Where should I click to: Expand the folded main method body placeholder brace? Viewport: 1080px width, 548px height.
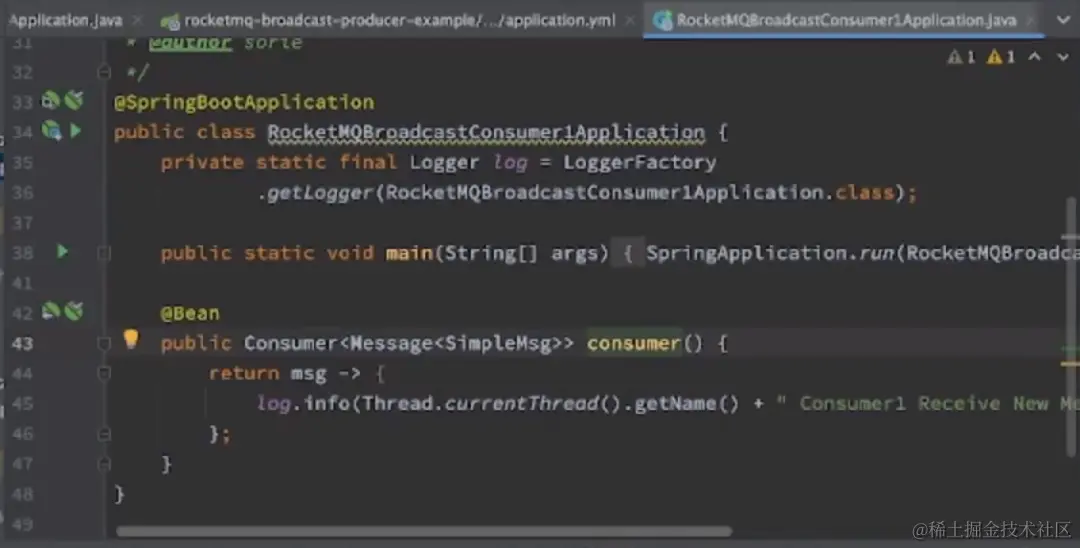point(627,253)
